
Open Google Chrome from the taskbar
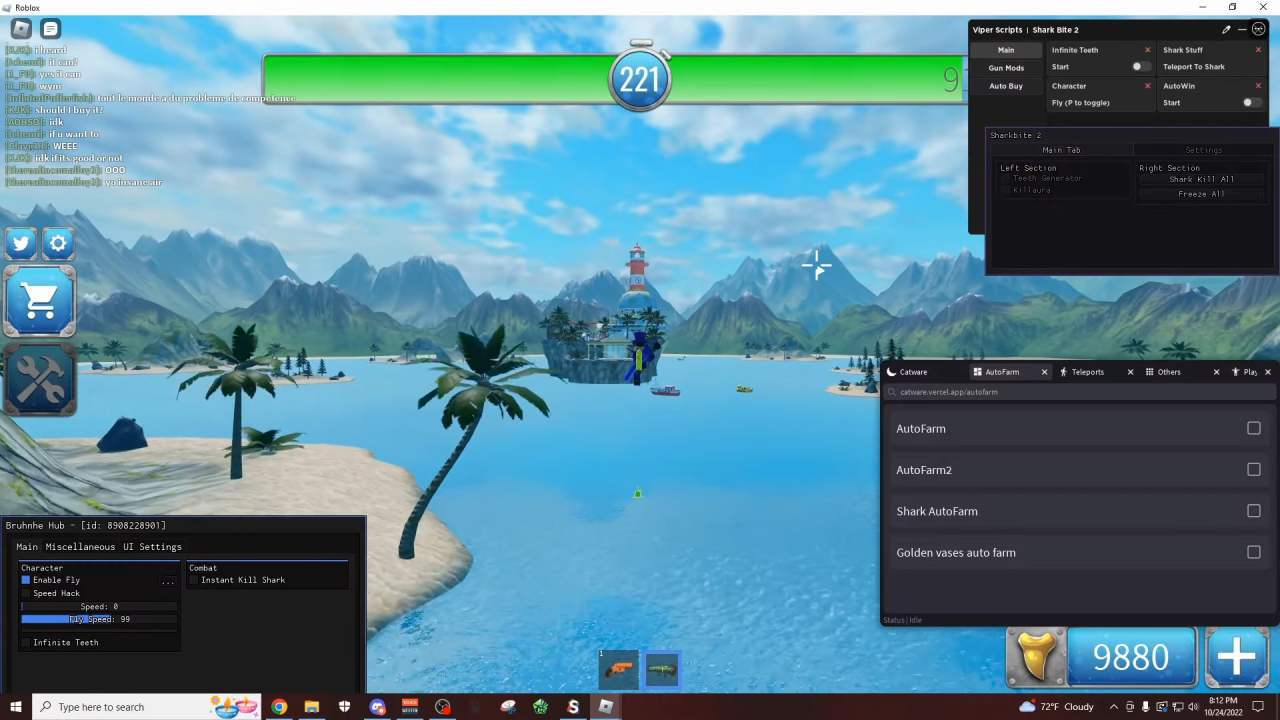click(279, 707)
